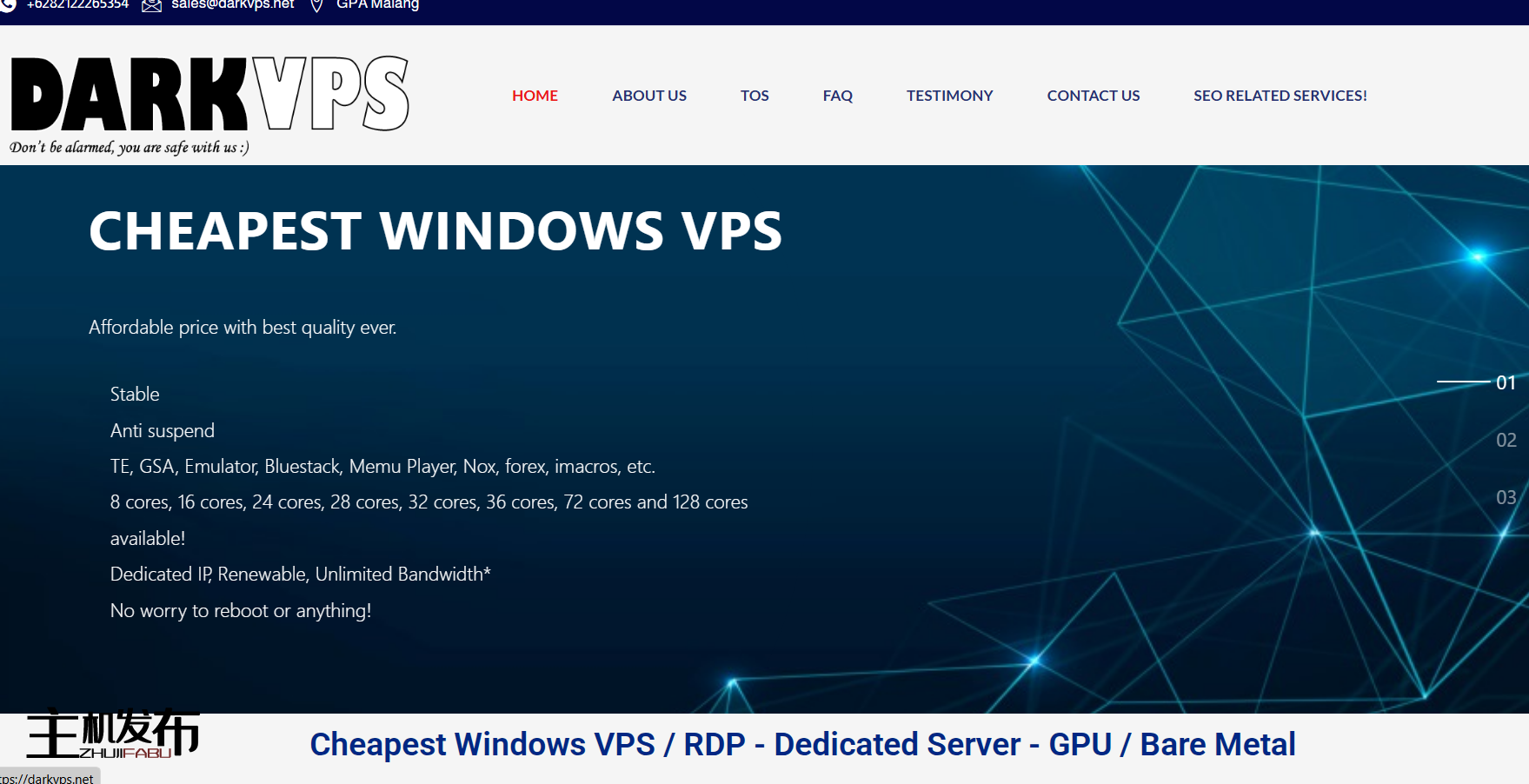Click the Cheapest Windows VPS banner headline link
This screenshot has height=784, width=1529.
tap(802, 745)
